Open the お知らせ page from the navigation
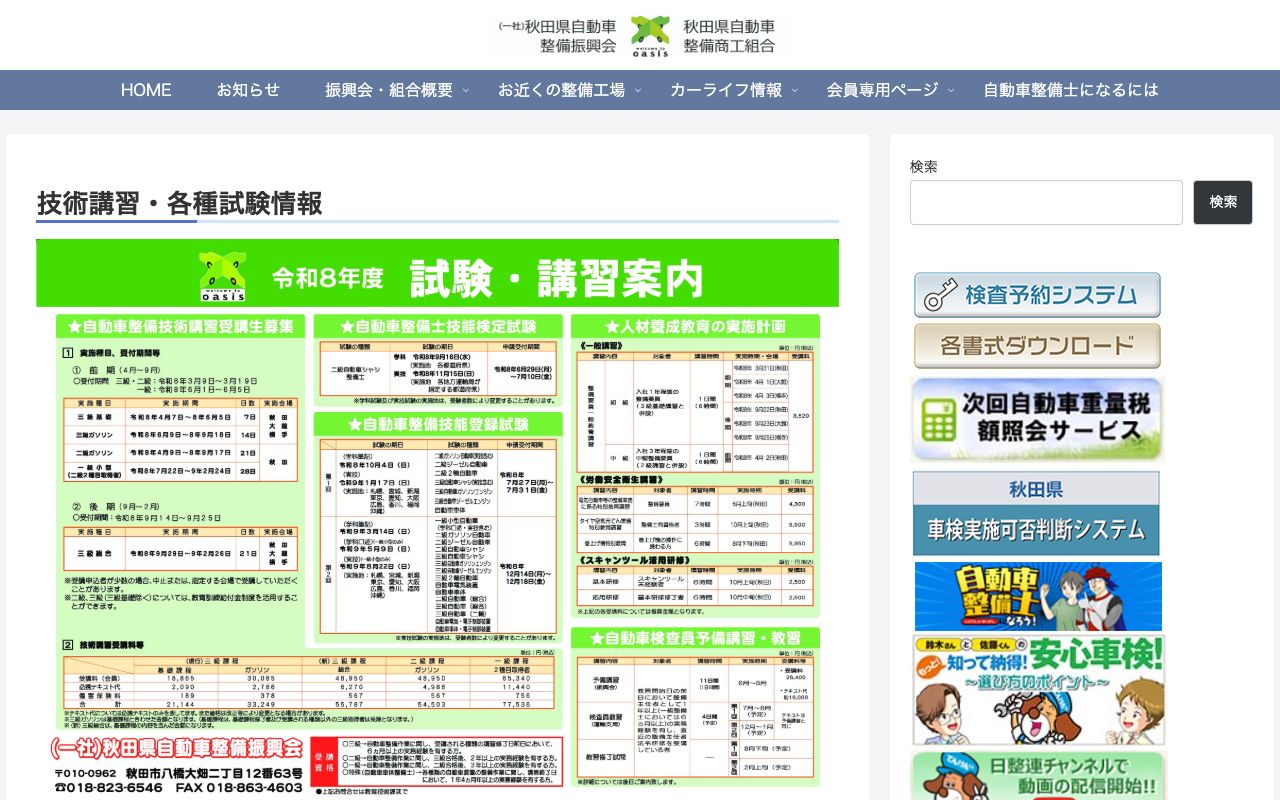Screen dimensions: 1280x800 [x=248, y=90]
